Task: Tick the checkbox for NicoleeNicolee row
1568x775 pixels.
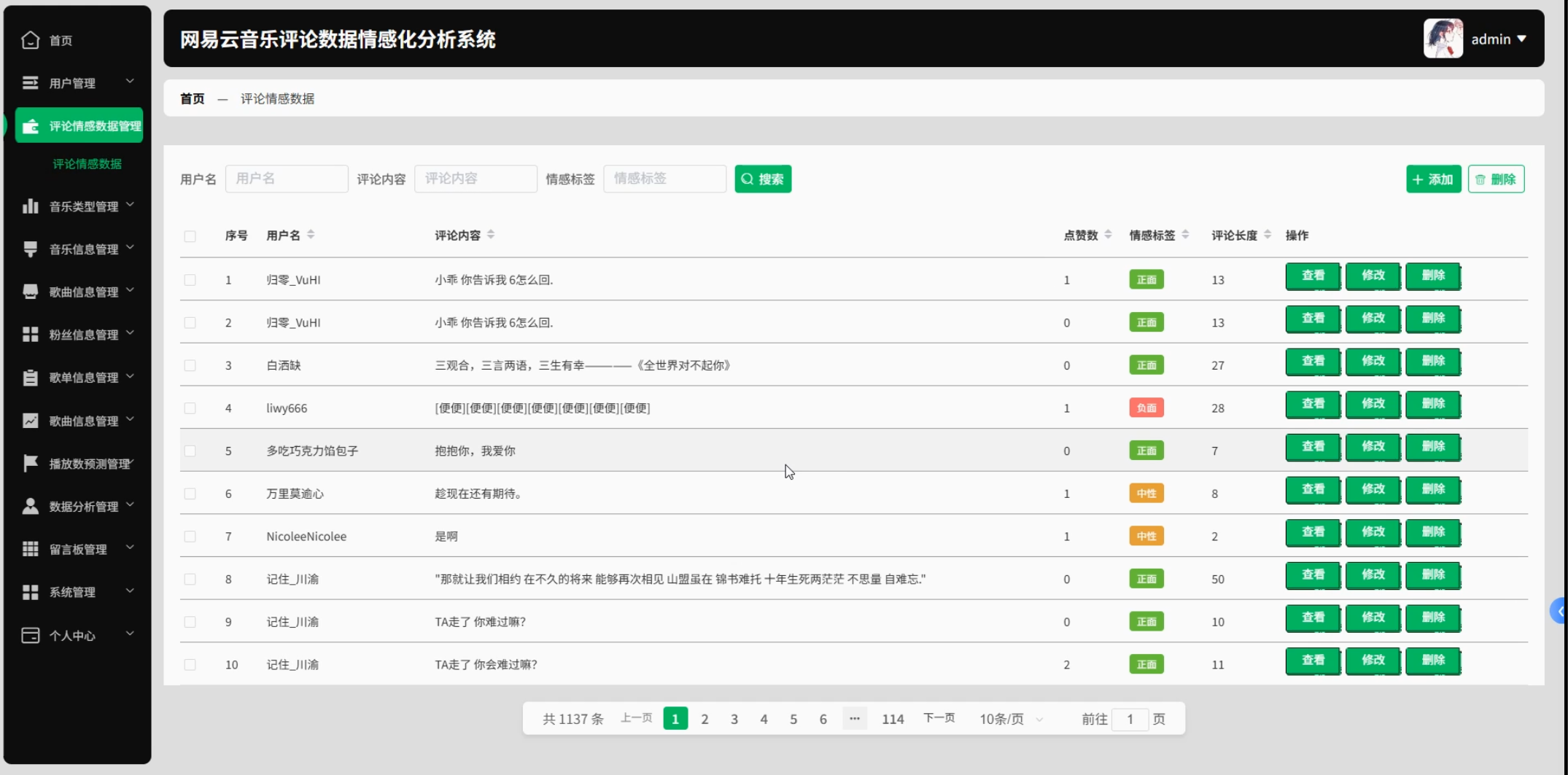Action: (190, 537)
